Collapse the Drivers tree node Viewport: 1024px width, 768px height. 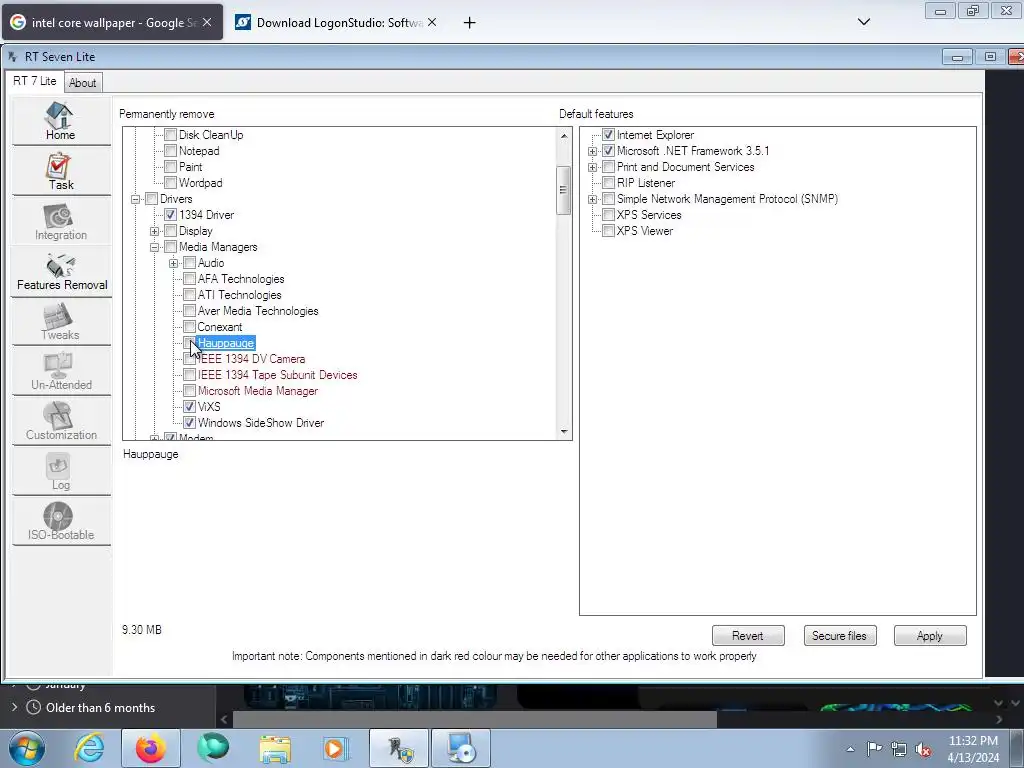click(136, 199)
